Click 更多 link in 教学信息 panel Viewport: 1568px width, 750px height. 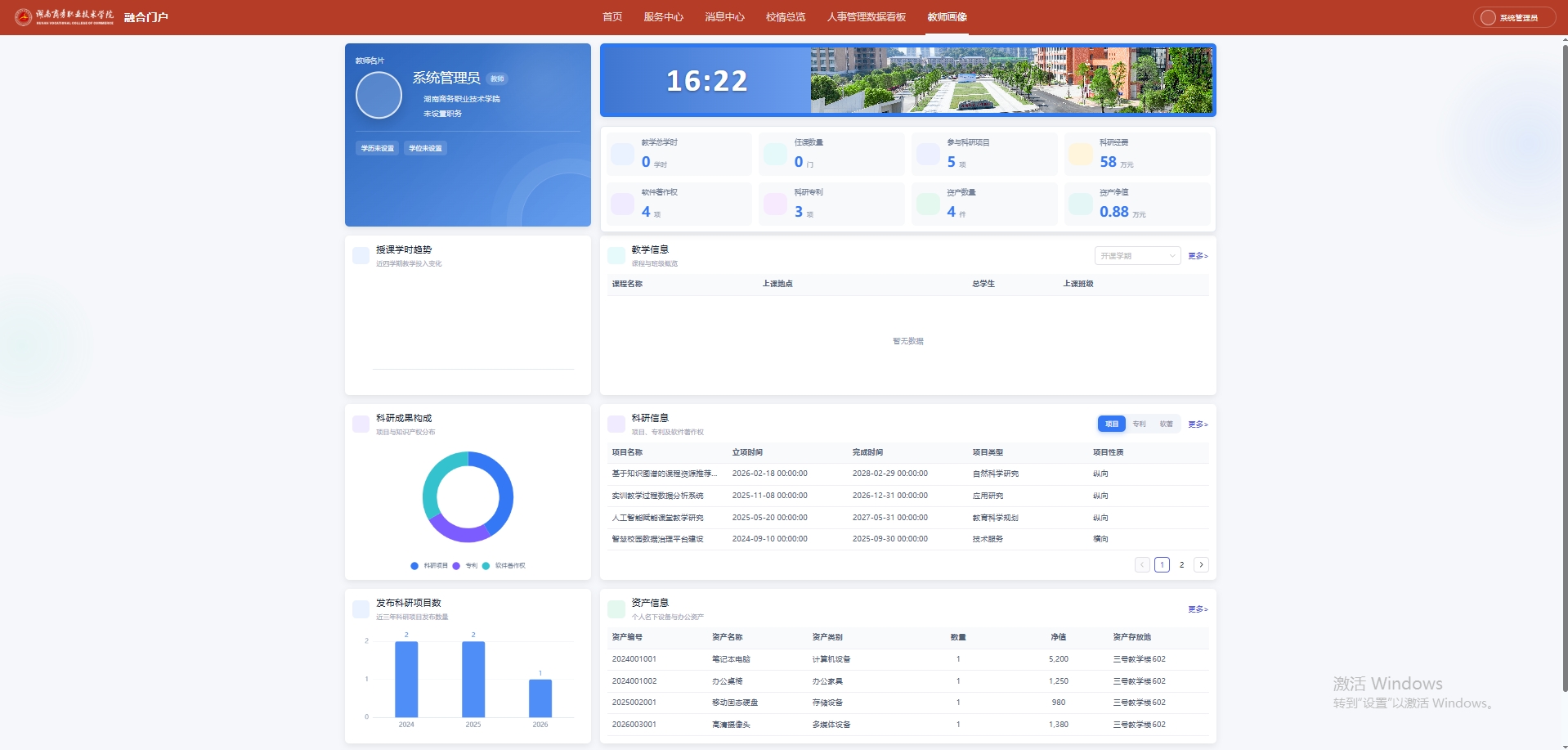click(x=1198, y=256)
